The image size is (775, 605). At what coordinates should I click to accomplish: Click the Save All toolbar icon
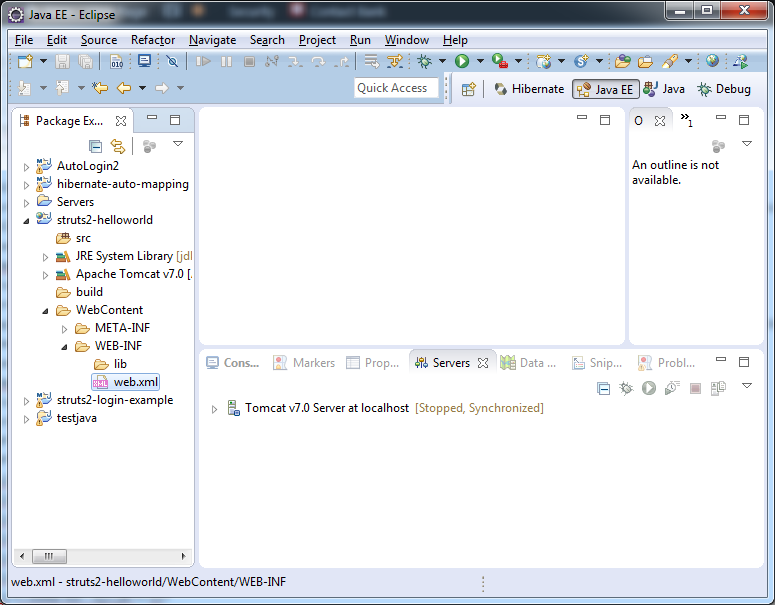(x=86, y=61)
